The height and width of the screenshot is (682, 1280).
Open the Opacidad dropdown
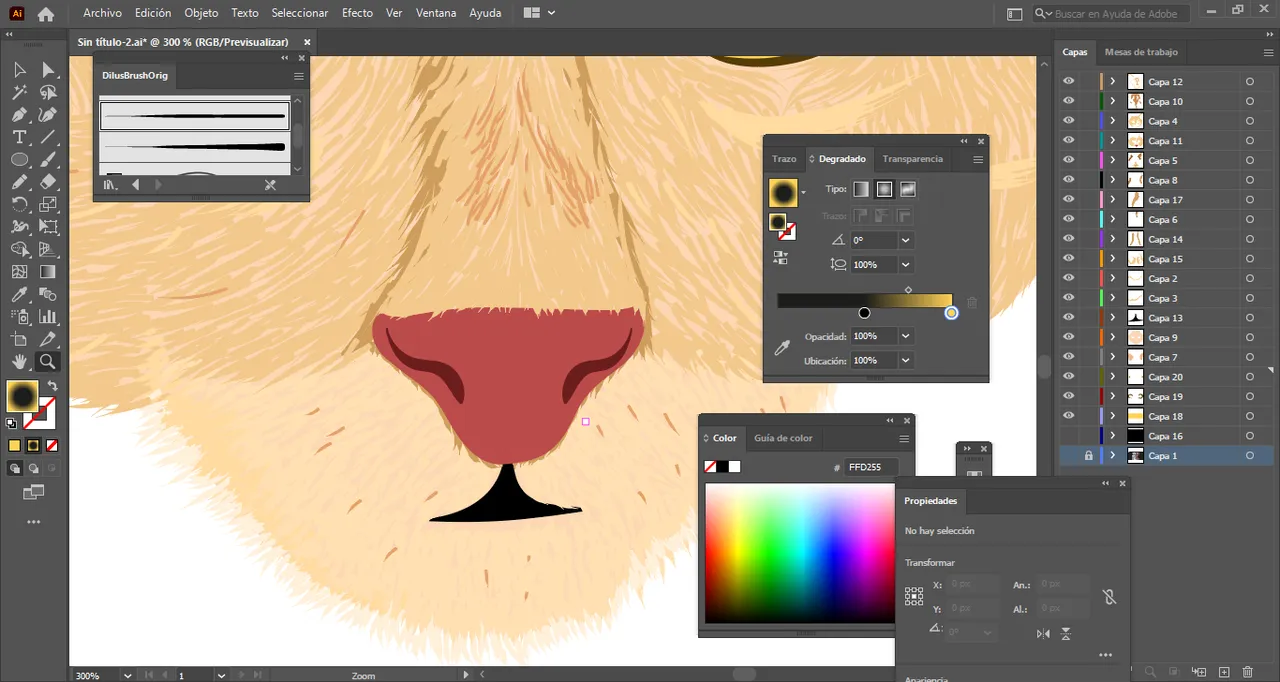point(905,337)
